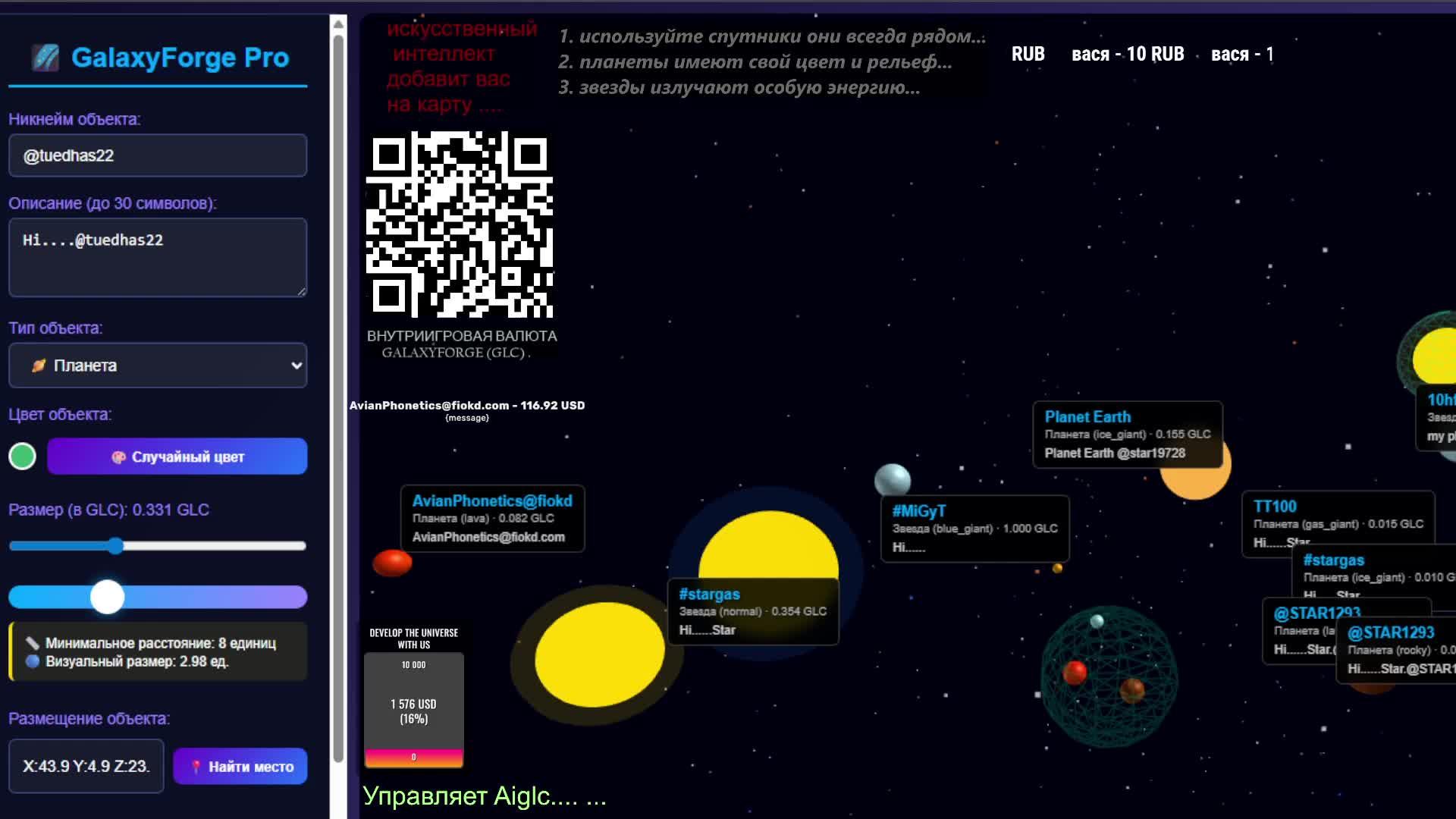Open the Planet Earth info label
Image resolution: width=1456 pixels, height=819 pixels.
pos(1127,435)
